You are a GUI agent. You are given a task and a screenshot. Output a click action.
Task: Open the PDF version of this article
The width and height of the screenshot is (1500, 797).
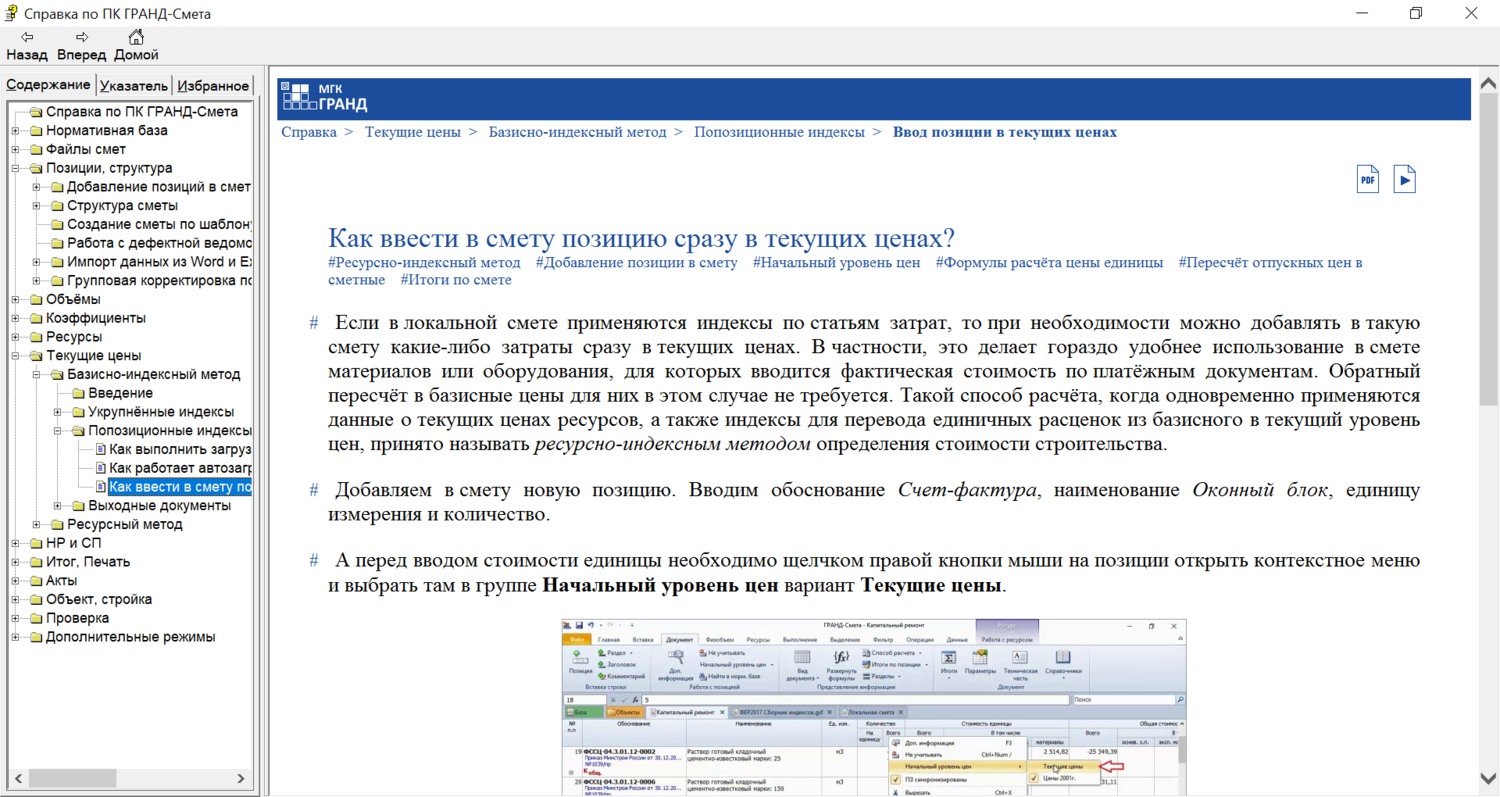1367,179
